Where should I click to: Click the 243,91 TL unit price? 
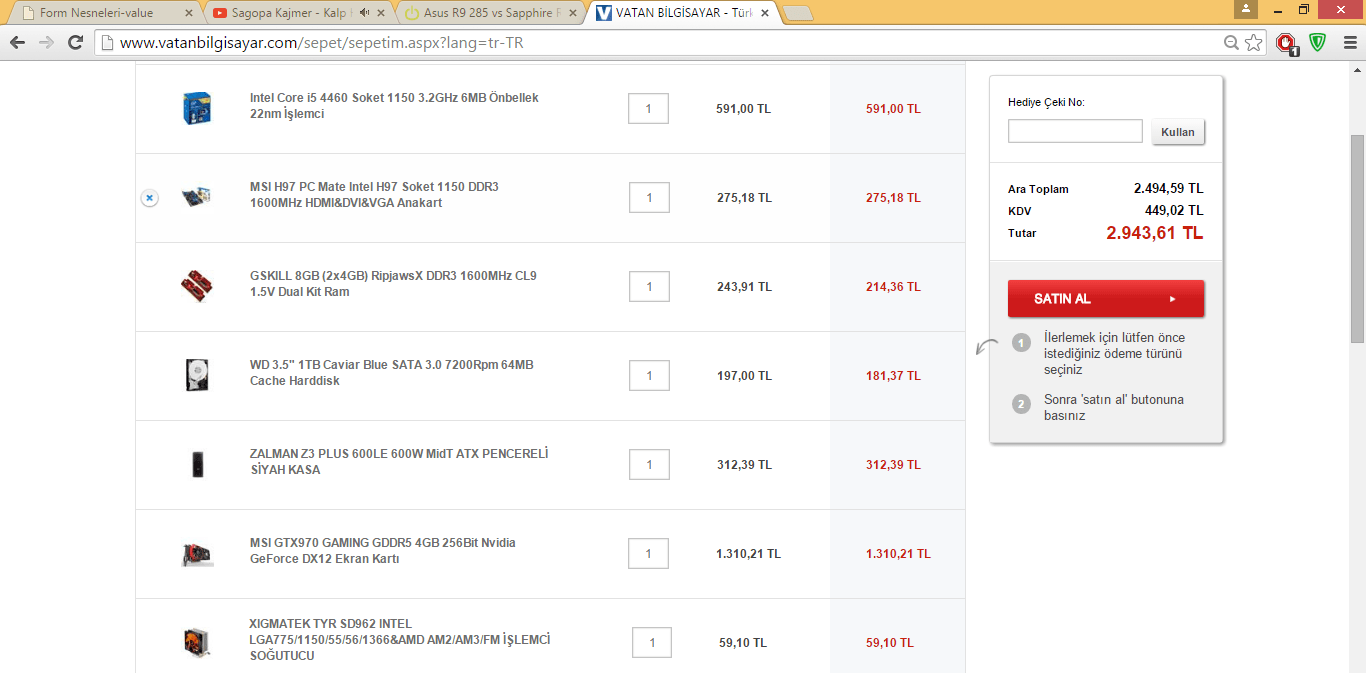tap(744, 287)
